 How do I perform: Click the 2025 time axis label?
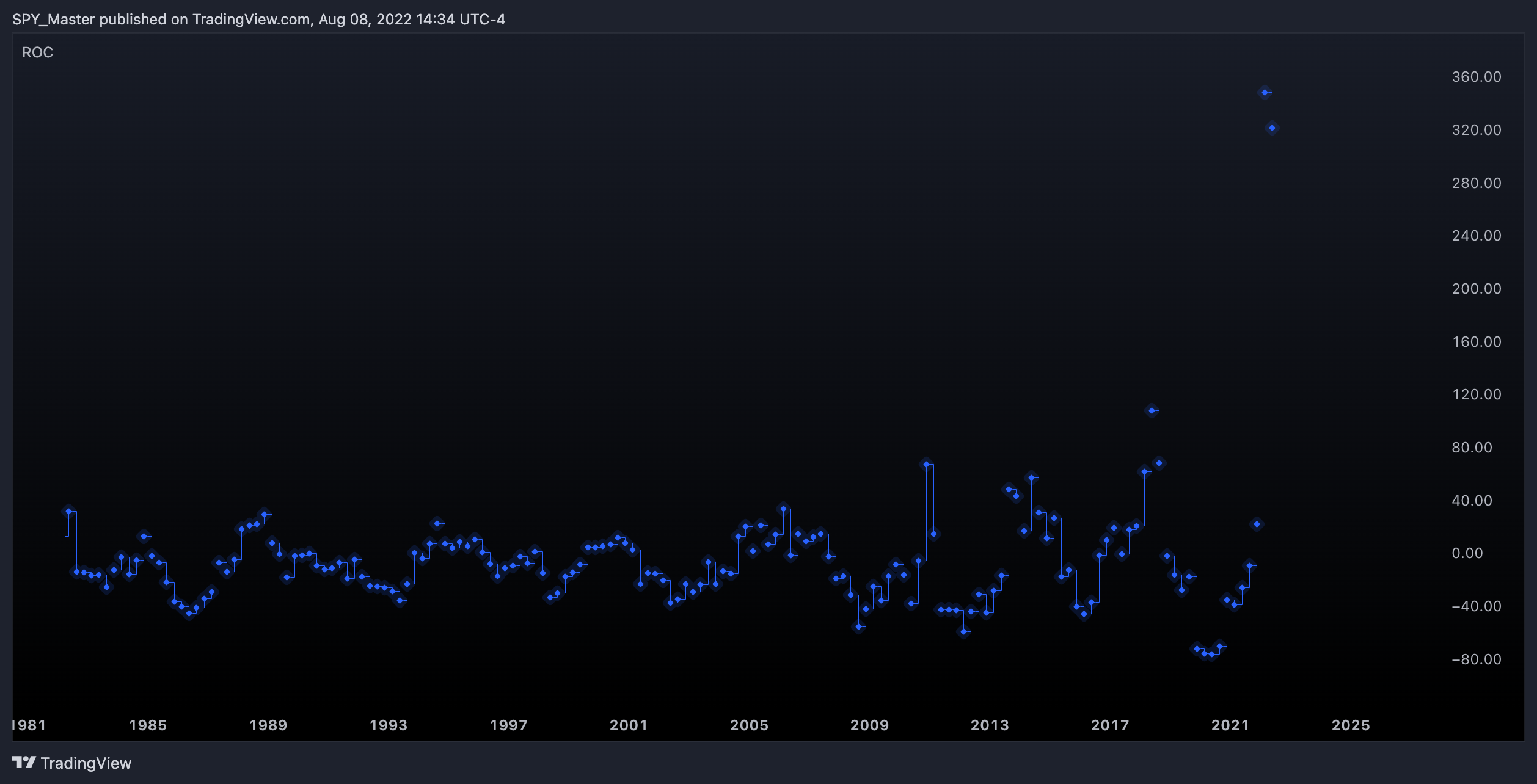[1351, 725]
